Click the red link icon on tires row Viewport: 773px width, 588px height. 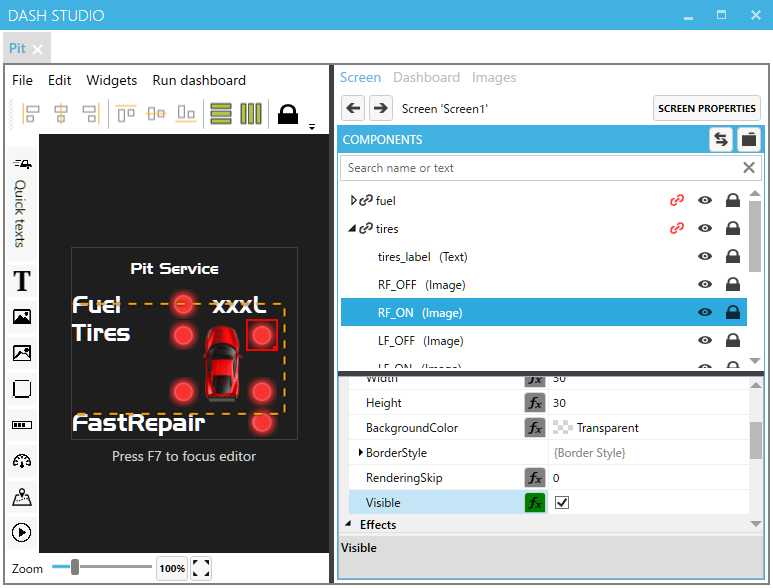(x=677, y=228)
